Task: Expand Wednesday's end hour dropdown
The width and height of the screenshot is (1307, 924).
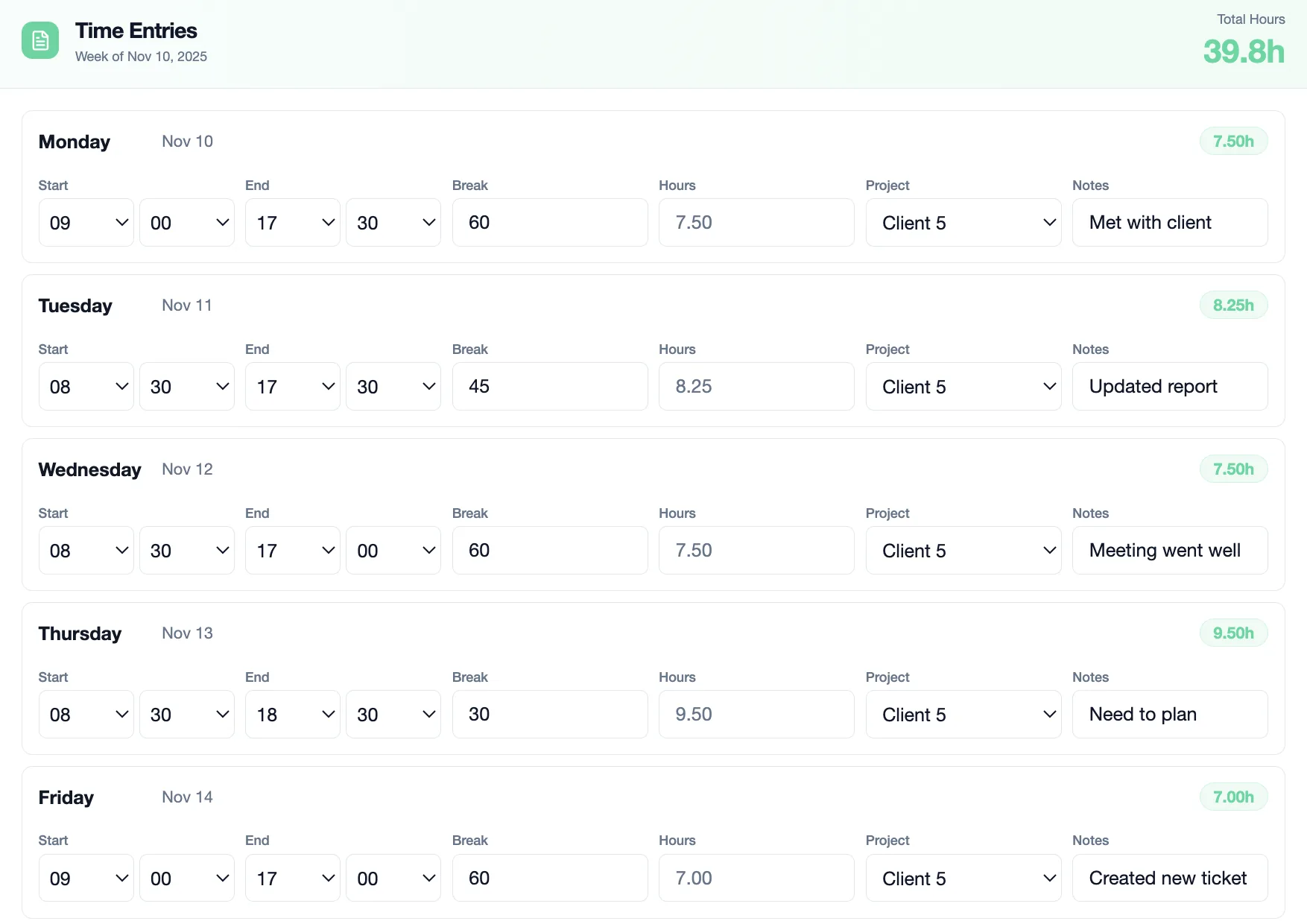Action: click(292, 551)
